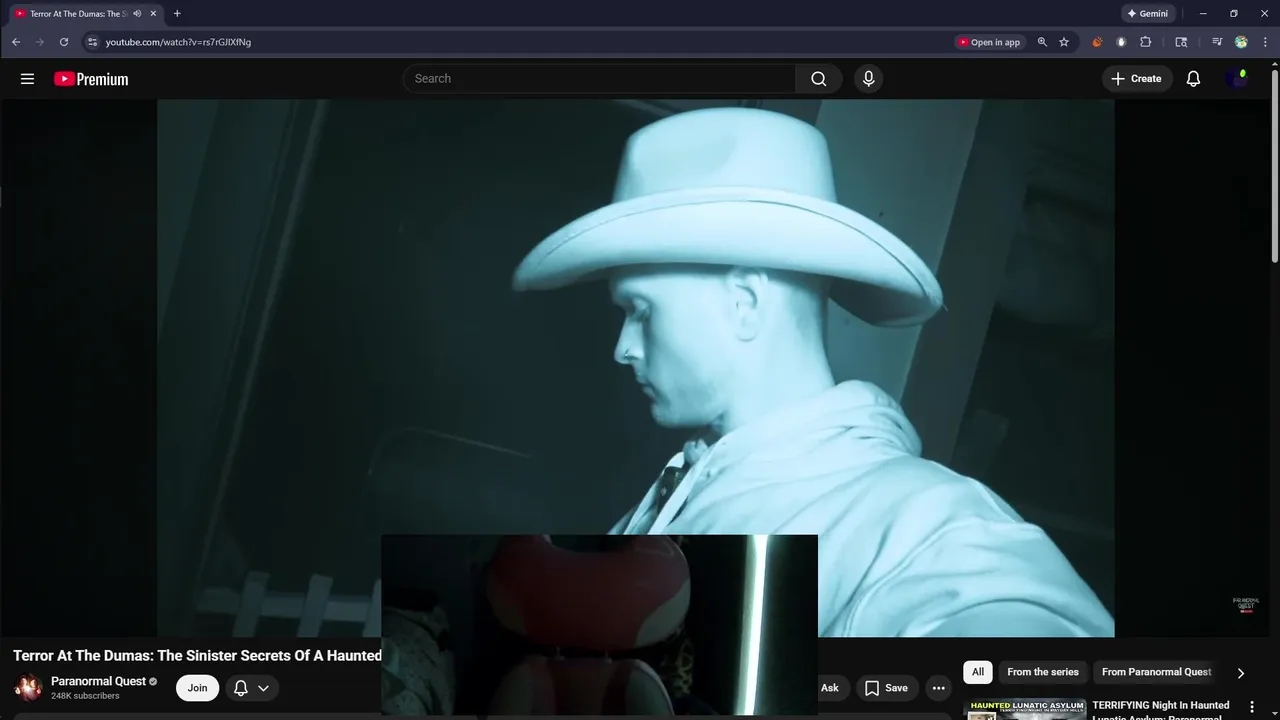Open the orange extension icon
Screen dimensions: 1280x720
[1097, 42]
